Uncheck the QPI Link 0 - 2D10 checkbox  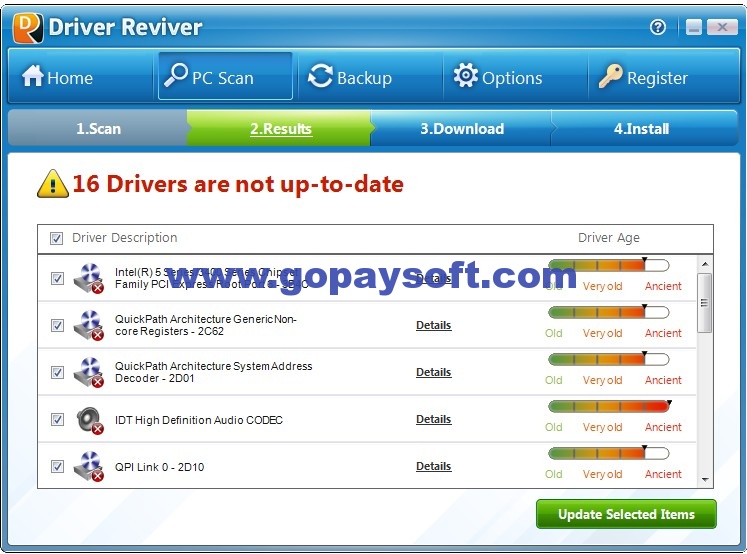(57, 466)
